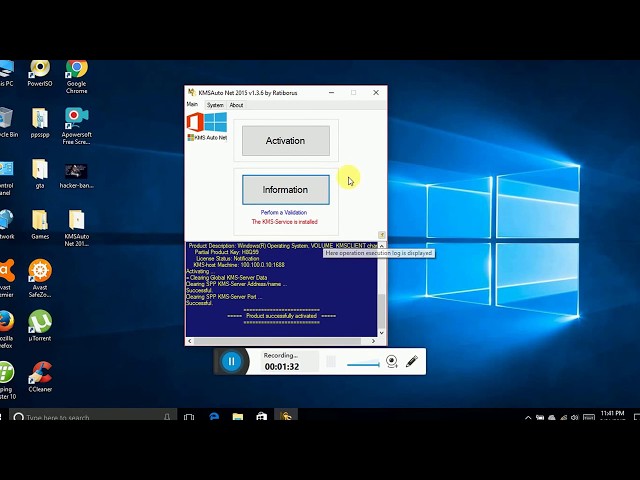Toggle the recorder webcam icon
Screen dimensions: 640x480
pyautogui.click(x=391, y=361)
